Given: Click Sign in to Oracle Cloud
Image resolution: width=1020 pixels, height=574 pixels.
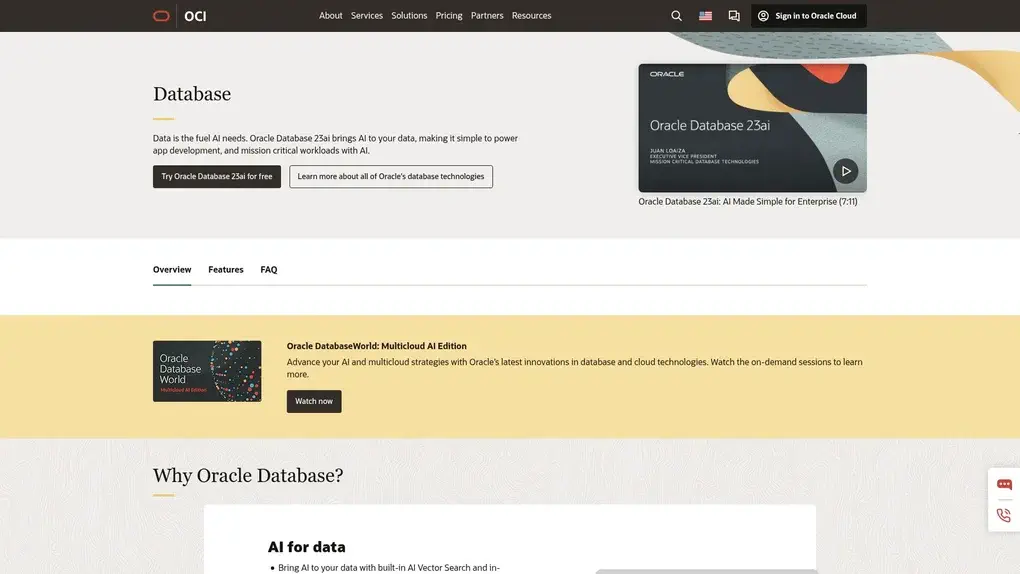Looking at the screenshot, I should click(x=809, y=16).
